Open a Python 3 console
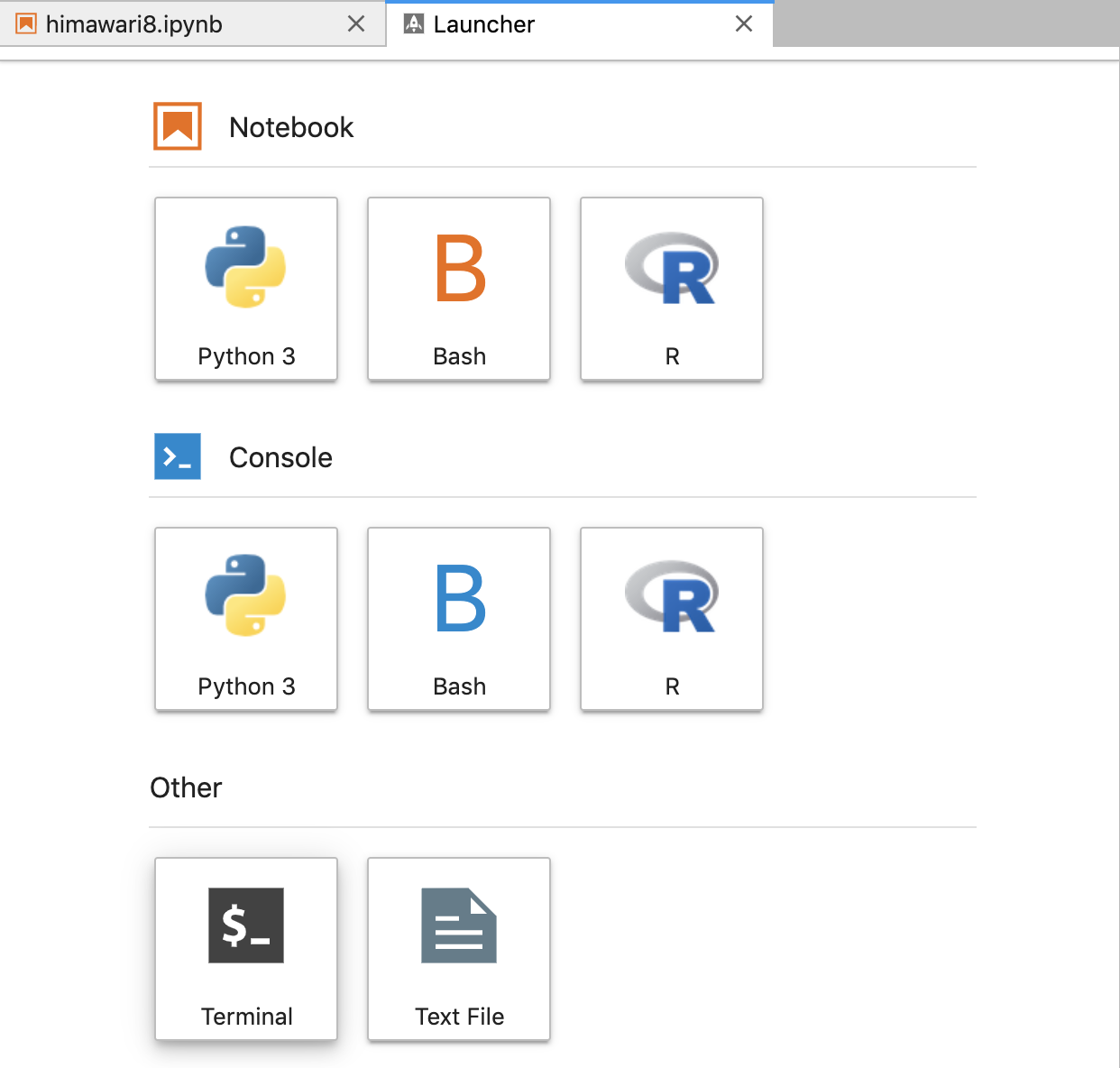The height and width of the screenshot is (1068, 1120). [x=246, y=619]
